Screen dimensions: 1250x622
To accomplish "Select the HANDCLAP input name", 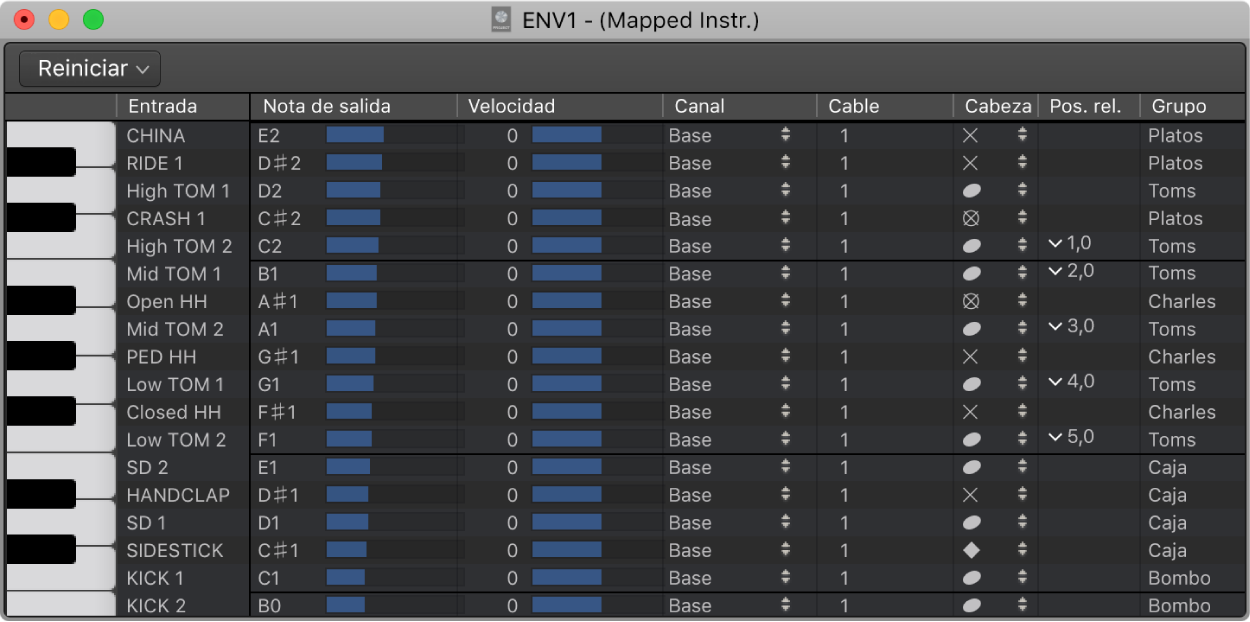I will coord(178,495).
